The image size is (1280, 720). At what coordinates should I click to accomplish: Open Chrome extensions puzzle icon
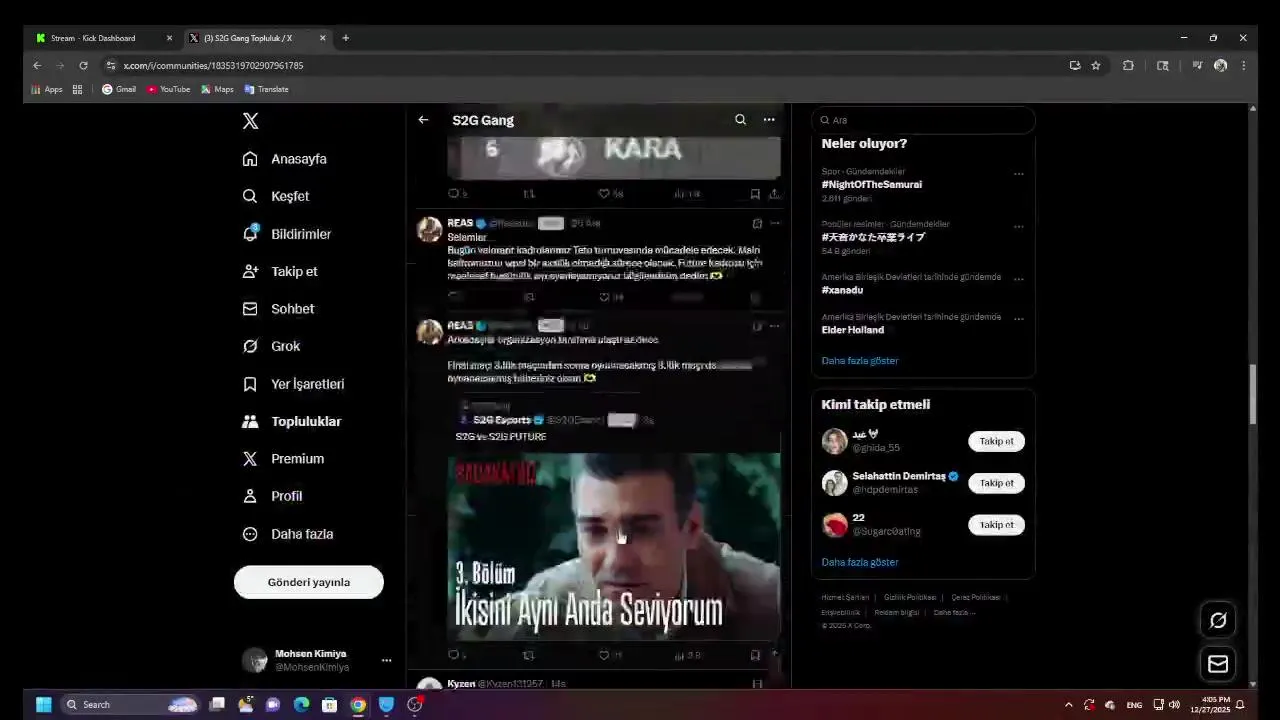point(1128,65)
